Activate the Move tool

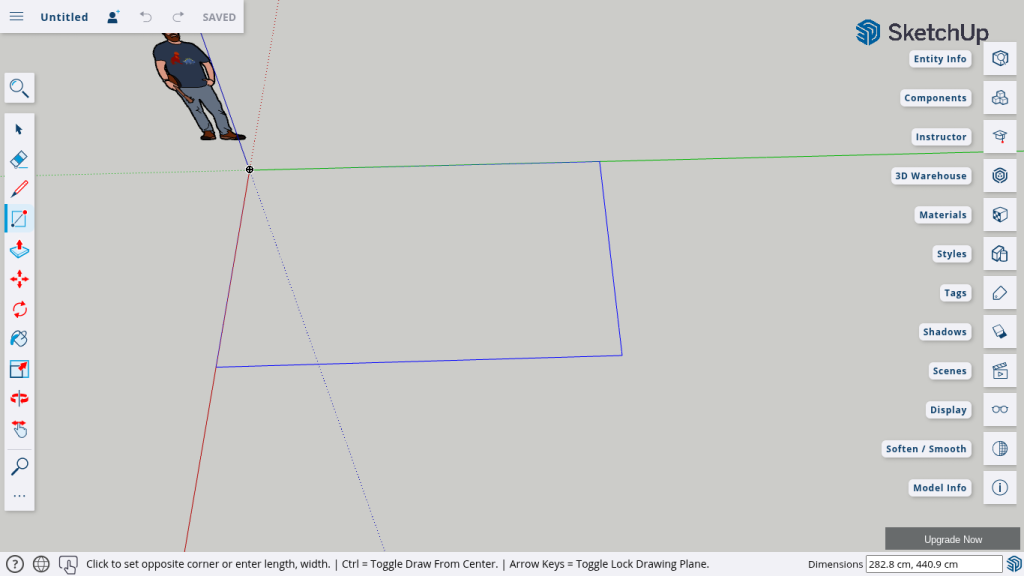pos(19,279)
